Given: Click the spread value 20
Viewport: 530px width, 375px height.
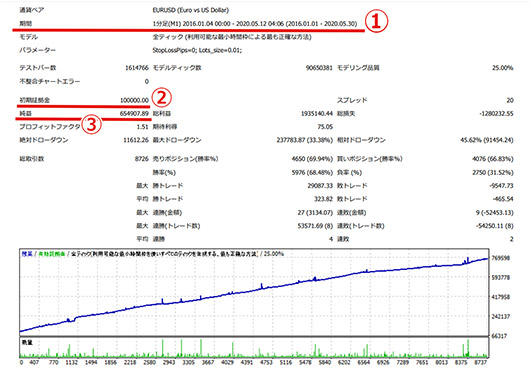Looking at the screenshot, I should click(510, 100).
